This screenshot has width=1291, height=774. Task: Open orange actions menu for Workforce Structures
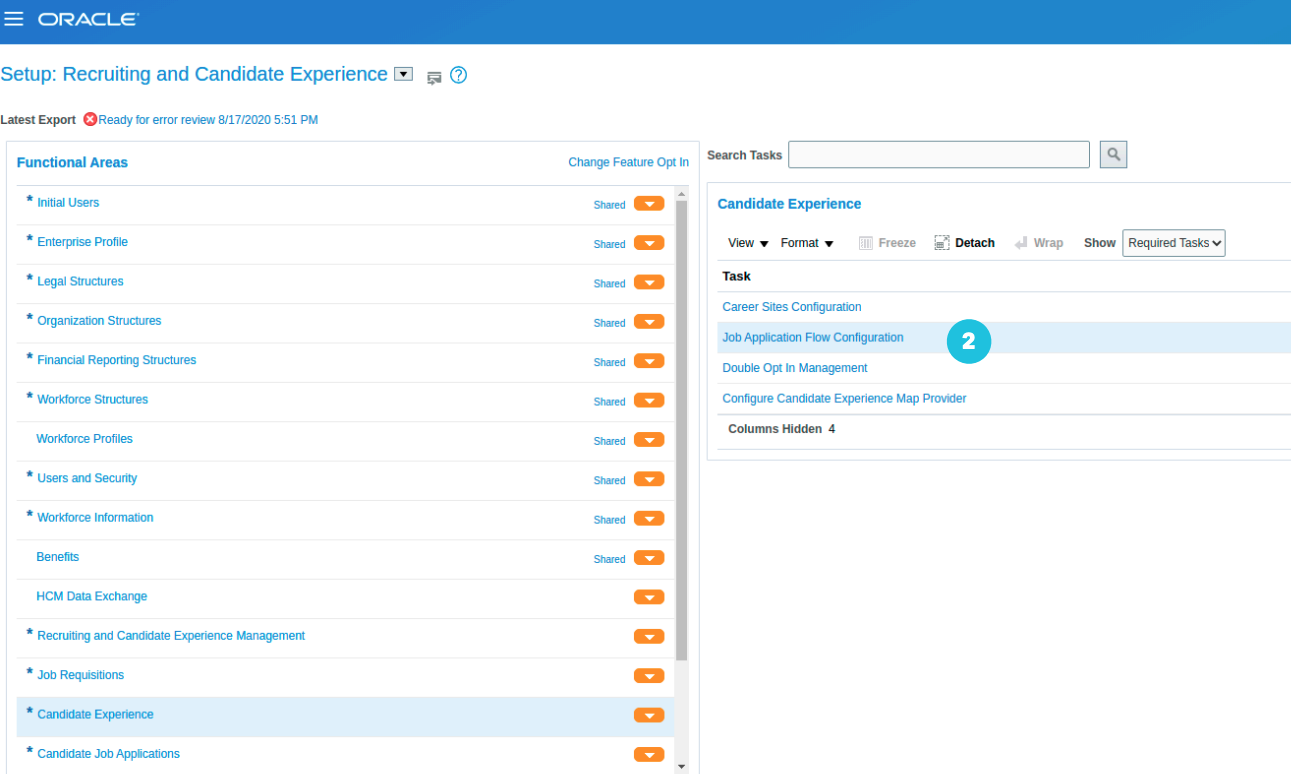[649, 400]
